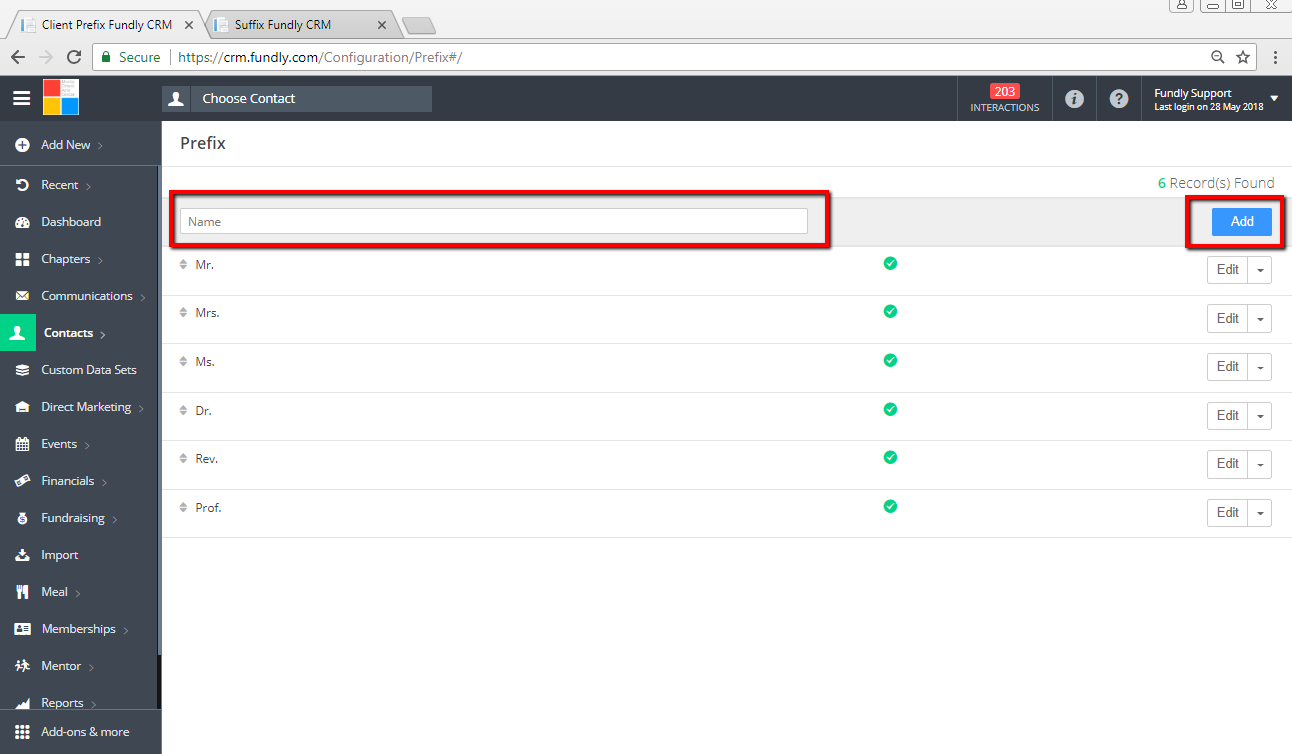Screen dimensions: 1292x754
Task: Click the Financials ticket icon
Action: click(22, 481)
